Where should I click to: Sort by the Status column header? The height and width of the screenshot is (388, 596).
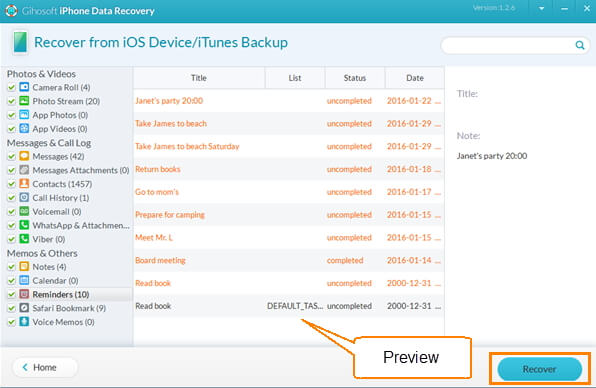pos(355,78)
